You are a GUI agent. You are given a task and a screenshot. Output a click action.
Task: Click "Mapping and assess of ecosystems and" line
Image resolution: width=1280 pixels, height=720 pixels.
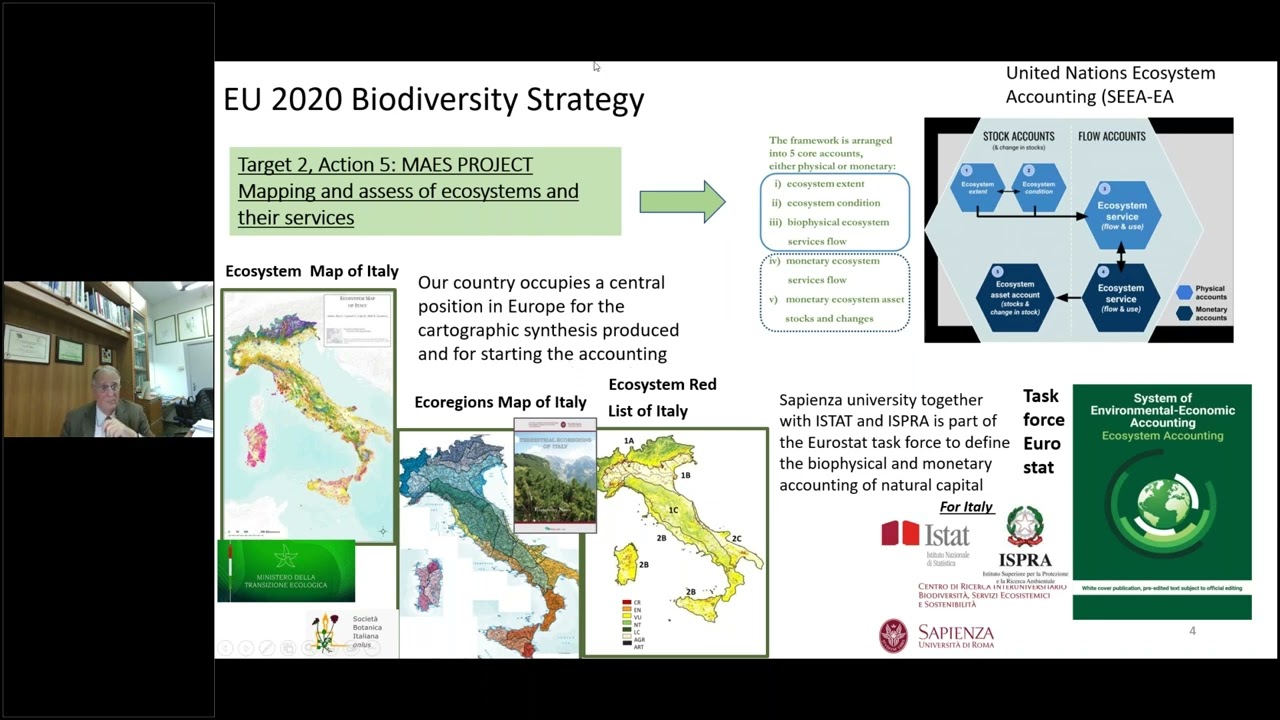(408, 191)
